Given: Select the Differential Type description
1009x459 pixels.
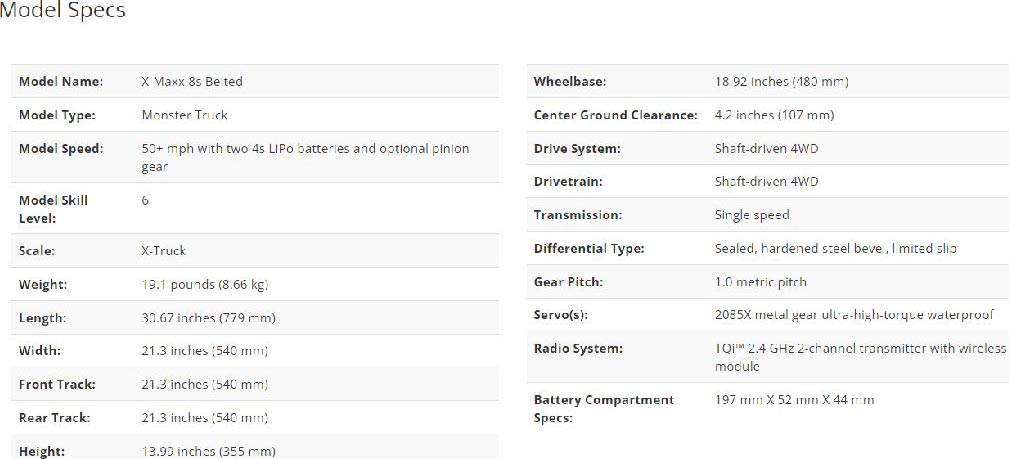Looking at the screenshot, I should click(x=836, y=248).
